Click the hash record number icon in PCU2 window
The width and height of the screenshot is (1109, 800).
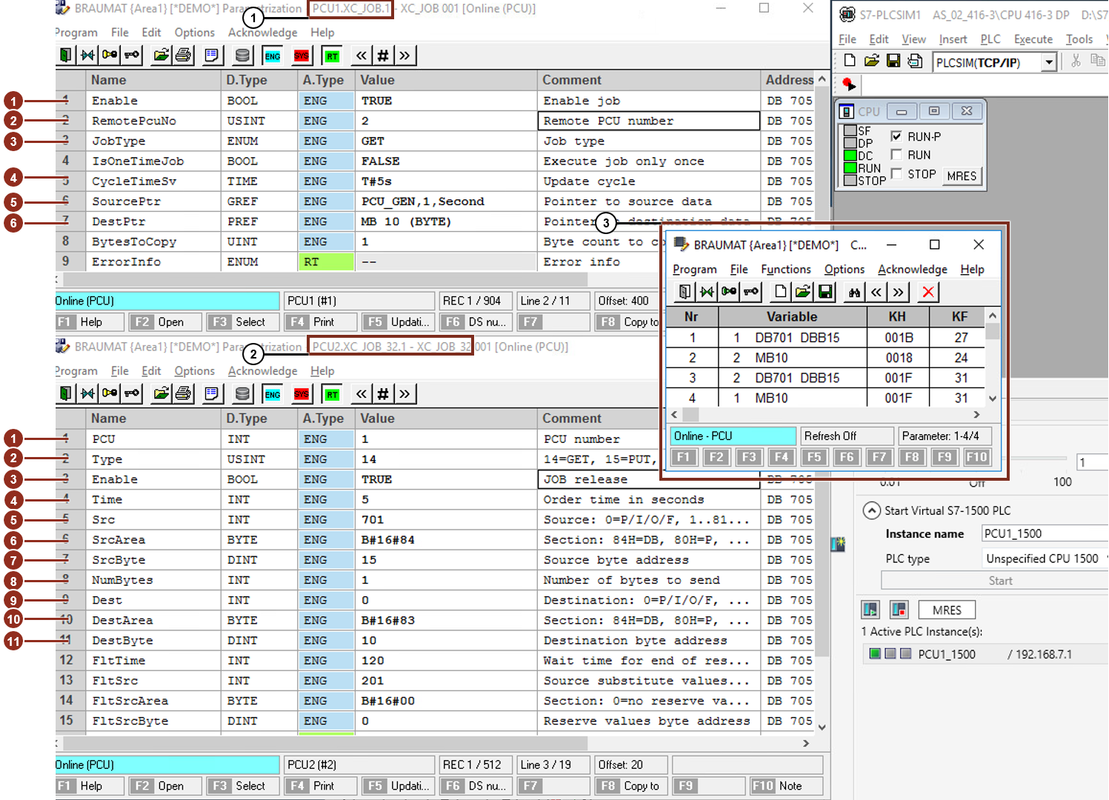tap(383, 394)
